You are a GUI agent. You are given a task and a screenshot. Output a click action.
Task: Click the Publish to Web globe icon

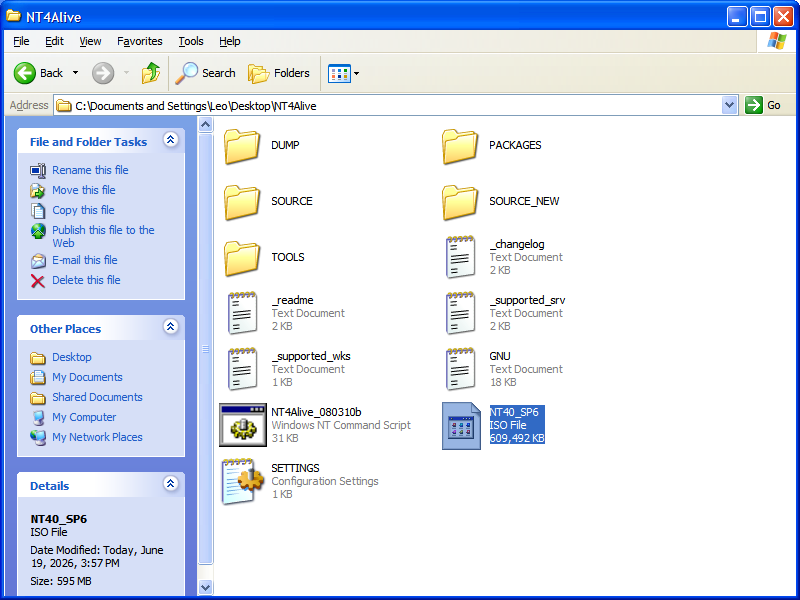coord(38,231)
